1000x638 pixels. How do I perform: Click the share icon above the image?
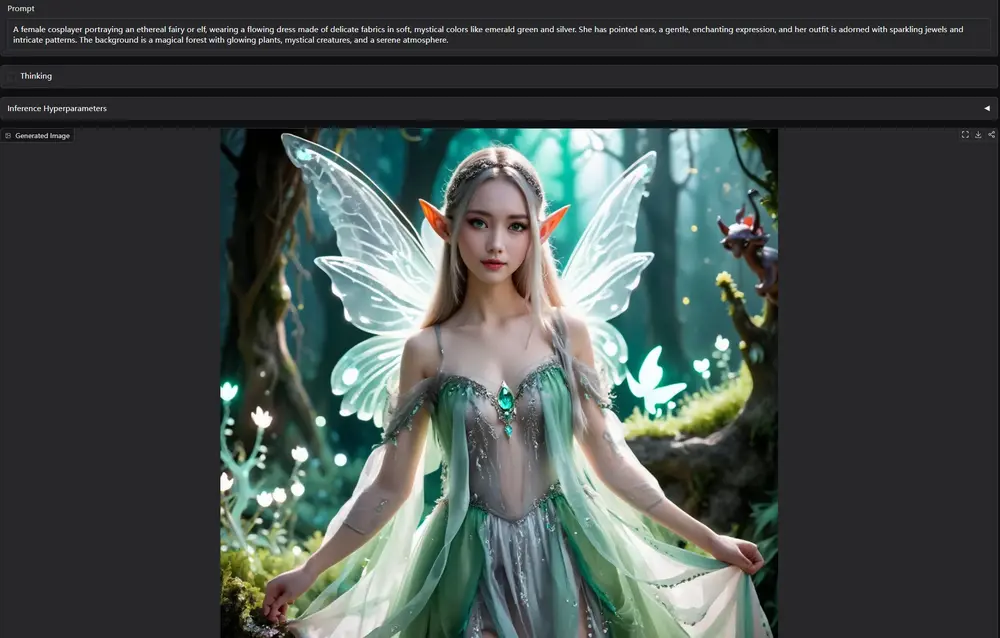(991, 135)
